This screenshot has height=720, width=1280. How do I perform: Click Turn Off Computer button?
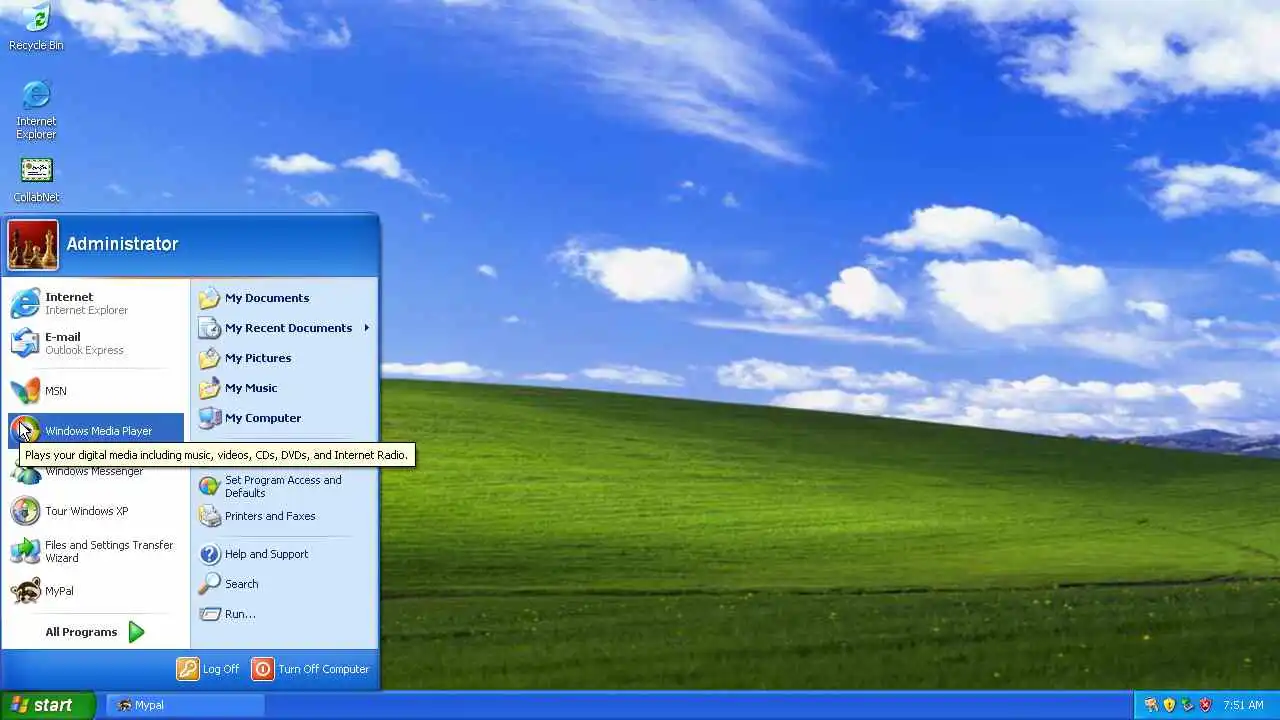311,669
